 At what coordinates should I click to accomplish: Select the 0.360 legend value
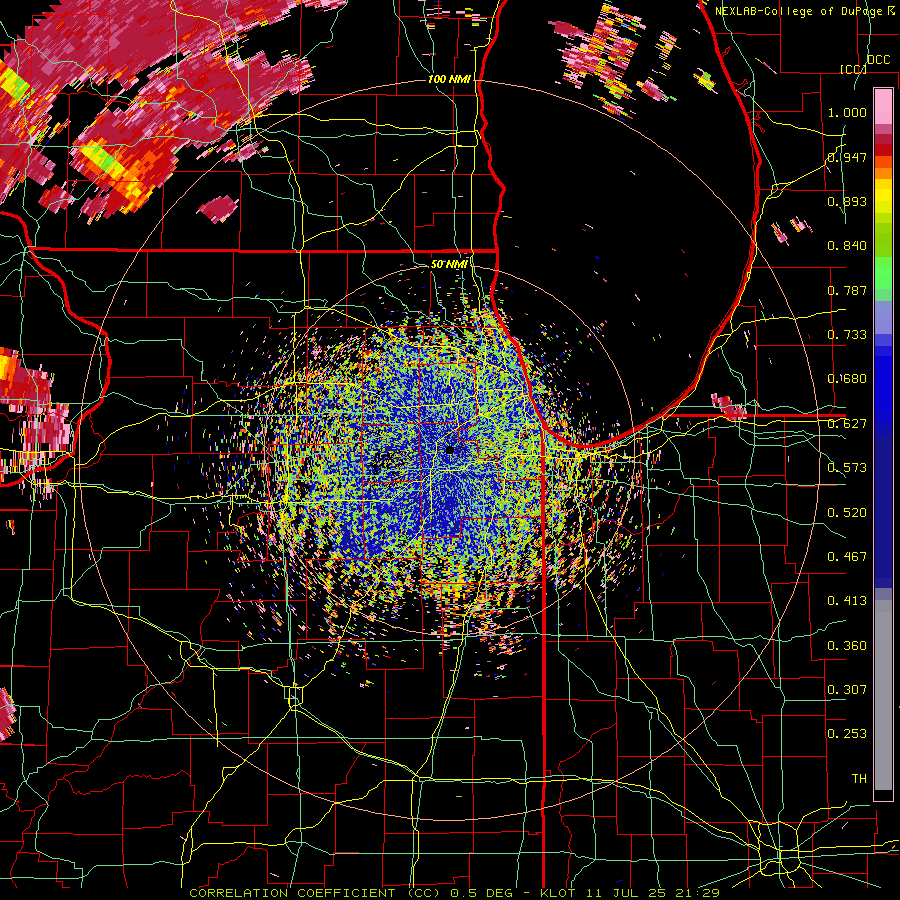point(847,646)
